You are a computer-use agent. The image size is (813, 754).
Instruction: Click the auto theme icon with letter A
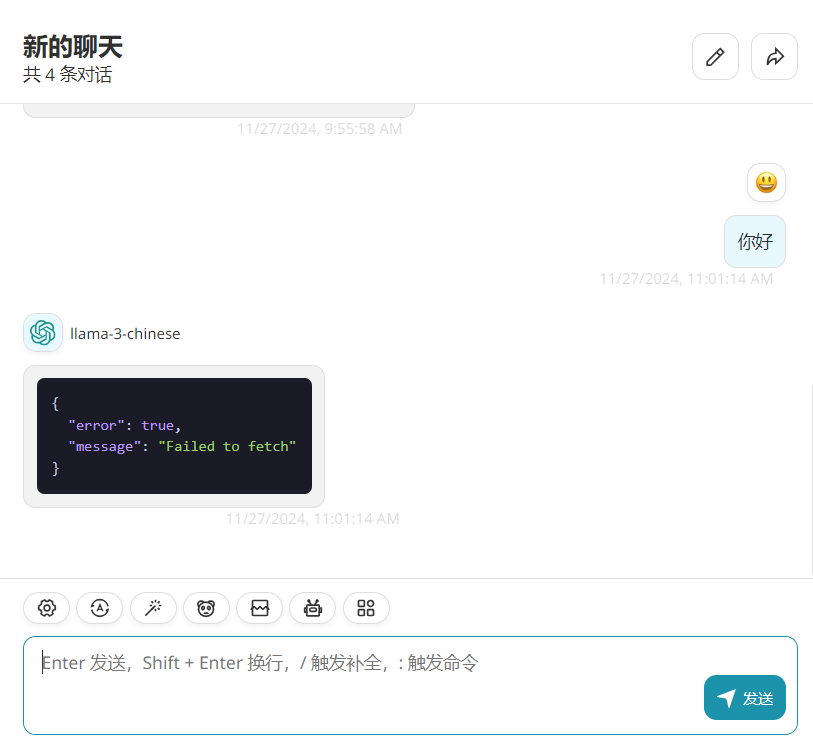coord(99,608)
